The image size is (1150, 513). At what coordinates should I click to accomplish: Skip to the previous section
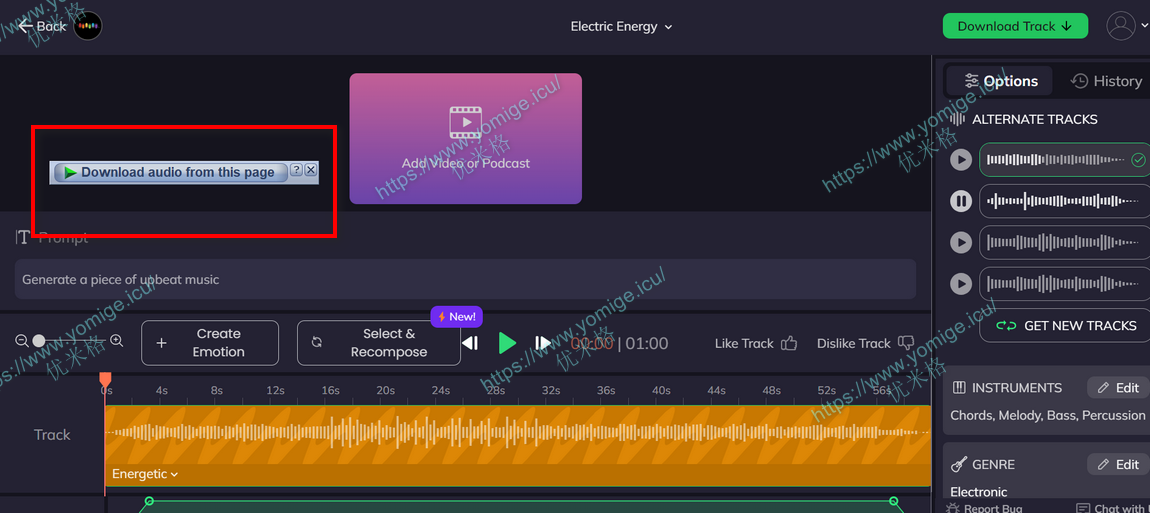470,343
